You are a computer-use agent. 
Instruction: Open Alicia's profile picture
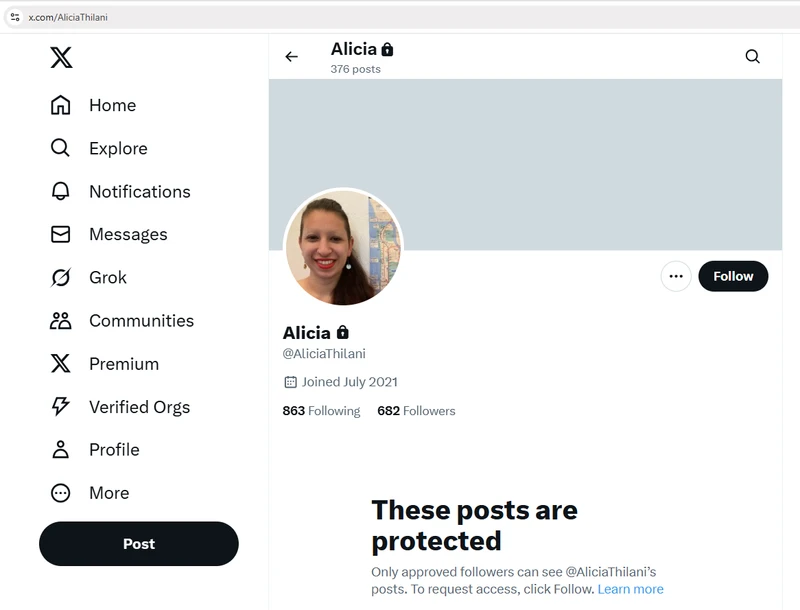click(x=343, y=247)
